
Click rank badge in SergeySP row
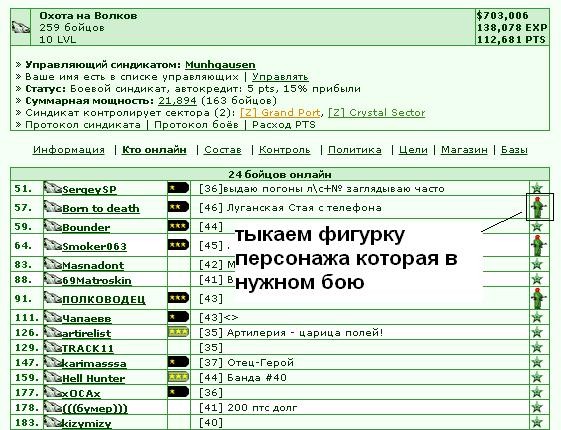coord(178,188)
